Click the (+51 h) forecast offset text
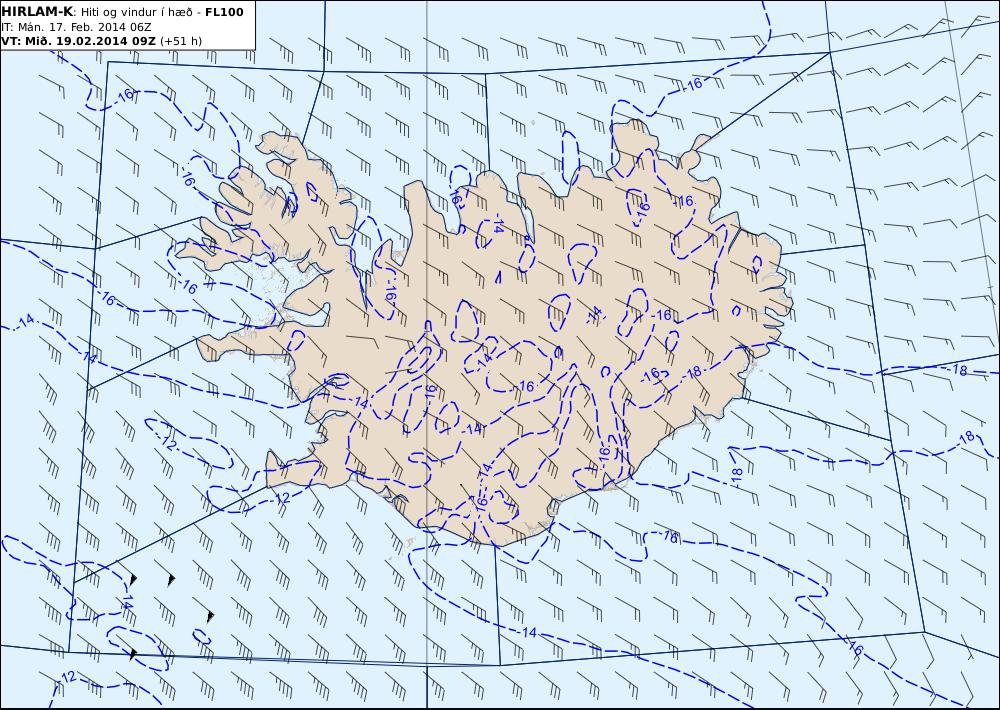Screen dimensions: 1000x710 (x=180, y=41)
